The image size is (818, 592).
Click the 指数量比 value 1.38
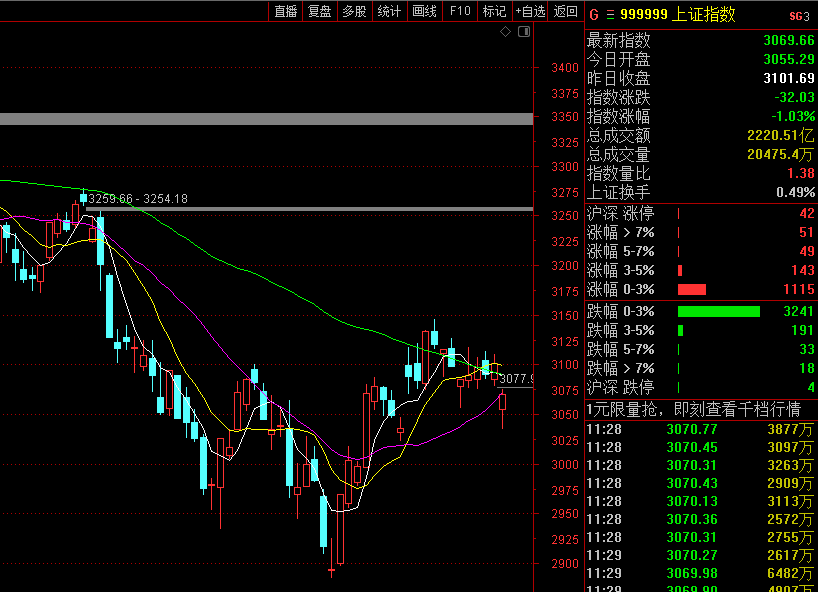[x=800, y=173]
